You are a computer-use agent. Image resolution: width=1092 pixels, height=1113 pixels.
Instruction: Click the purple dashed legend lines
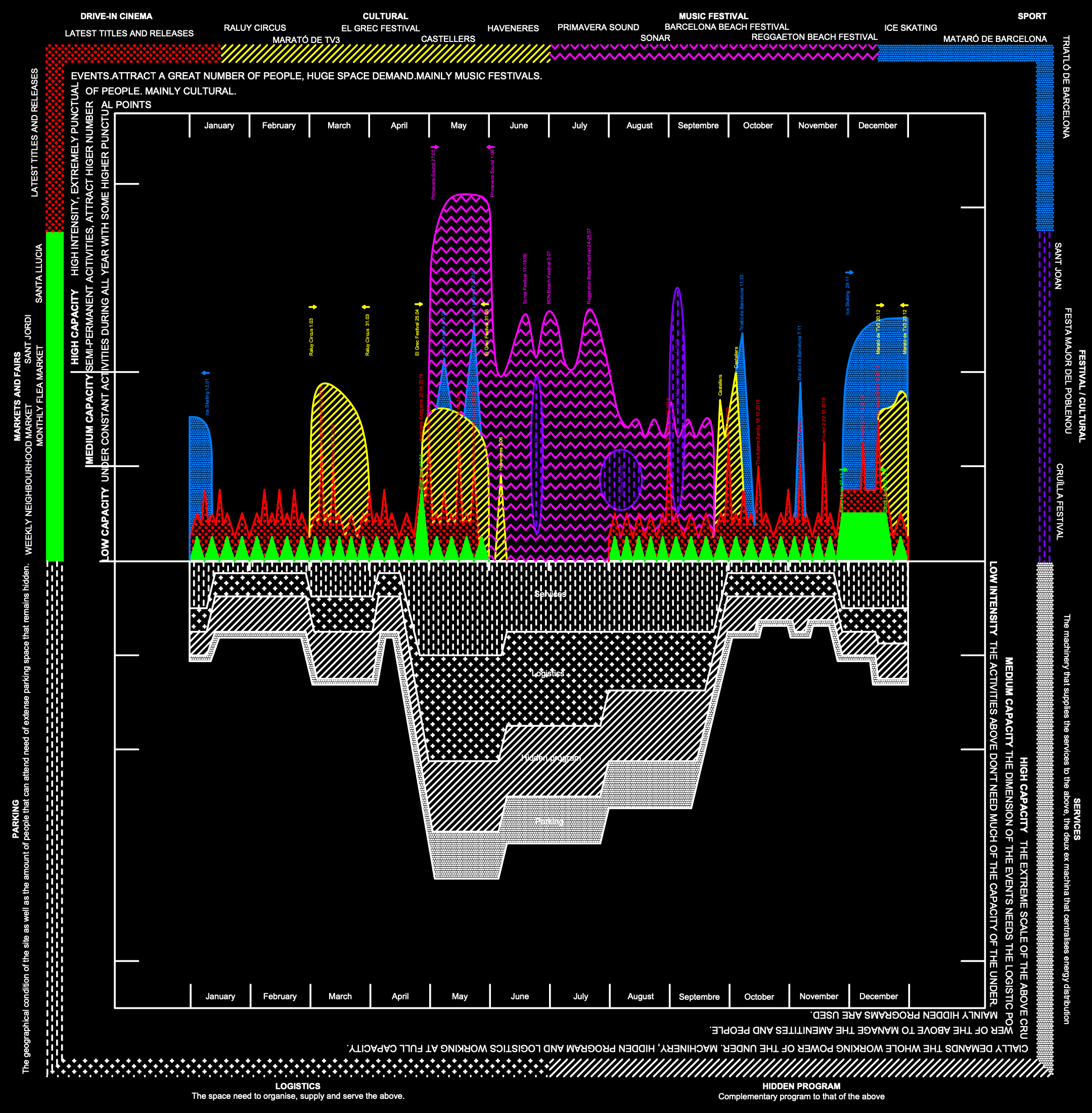[x=1045, y=396]
